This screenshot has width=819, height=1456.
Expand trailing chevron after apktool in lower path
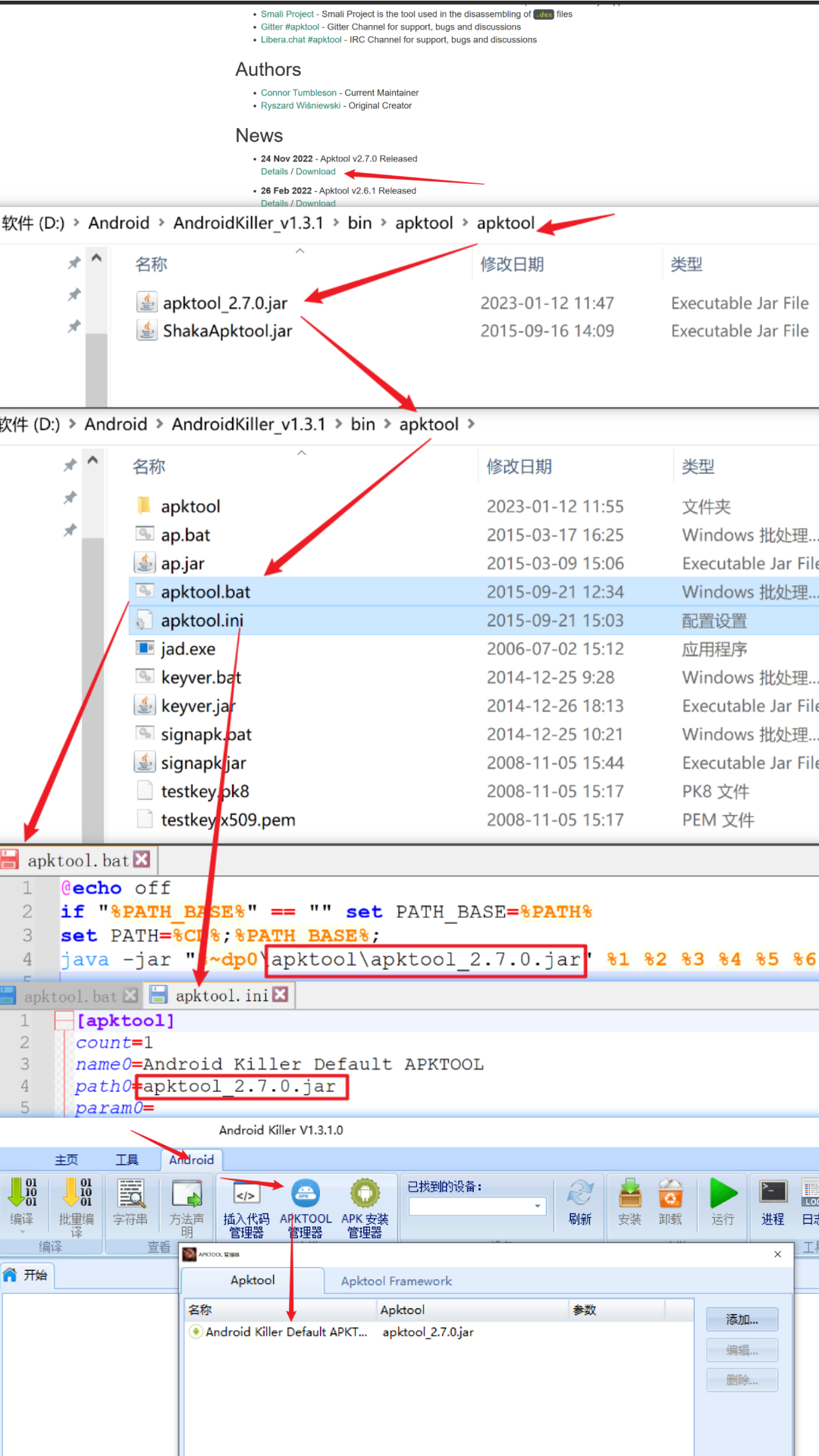471,424
